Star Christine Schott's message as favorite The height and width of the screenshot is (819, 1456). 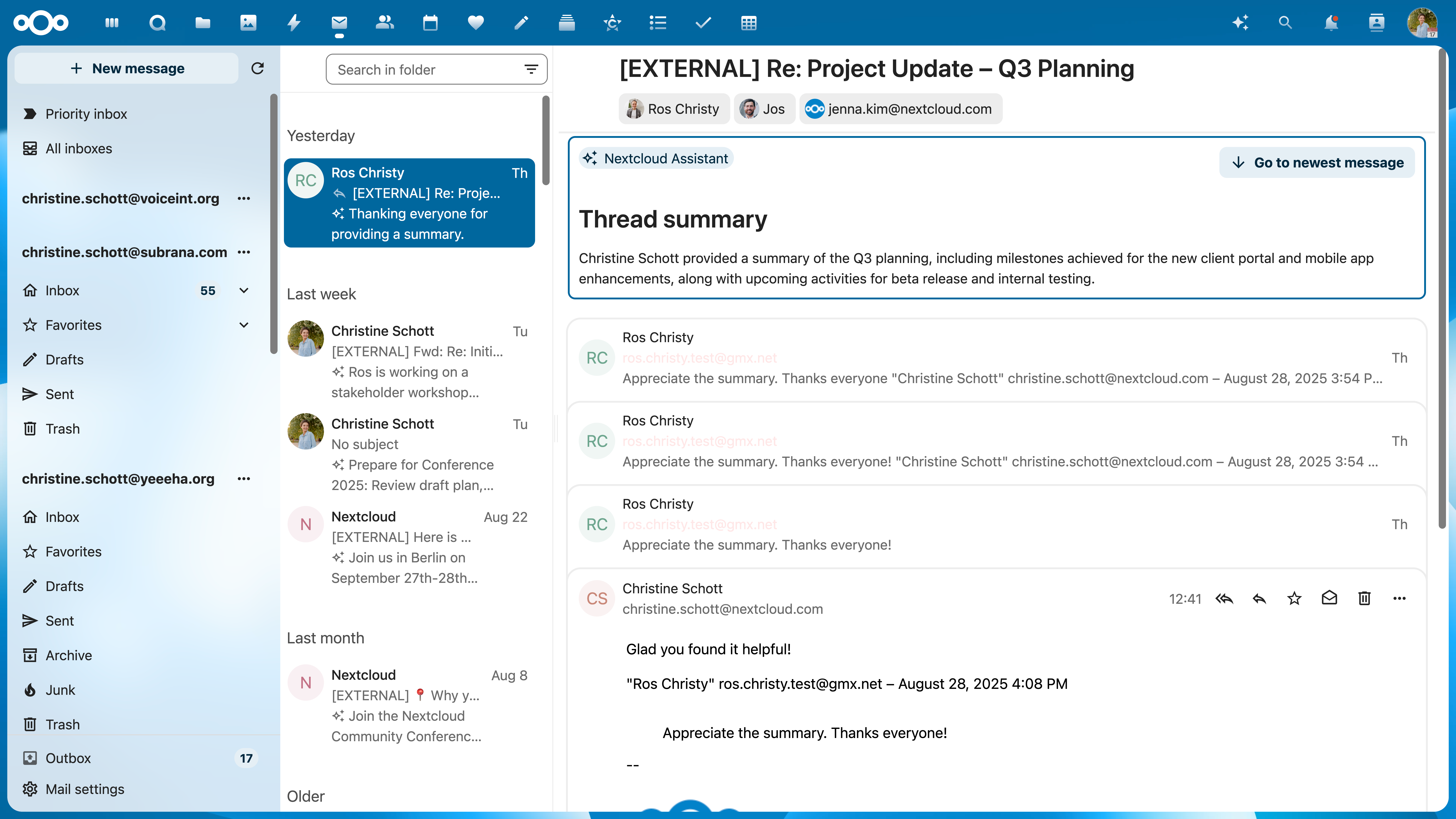pyautogui.click(x=1294, y=598)
